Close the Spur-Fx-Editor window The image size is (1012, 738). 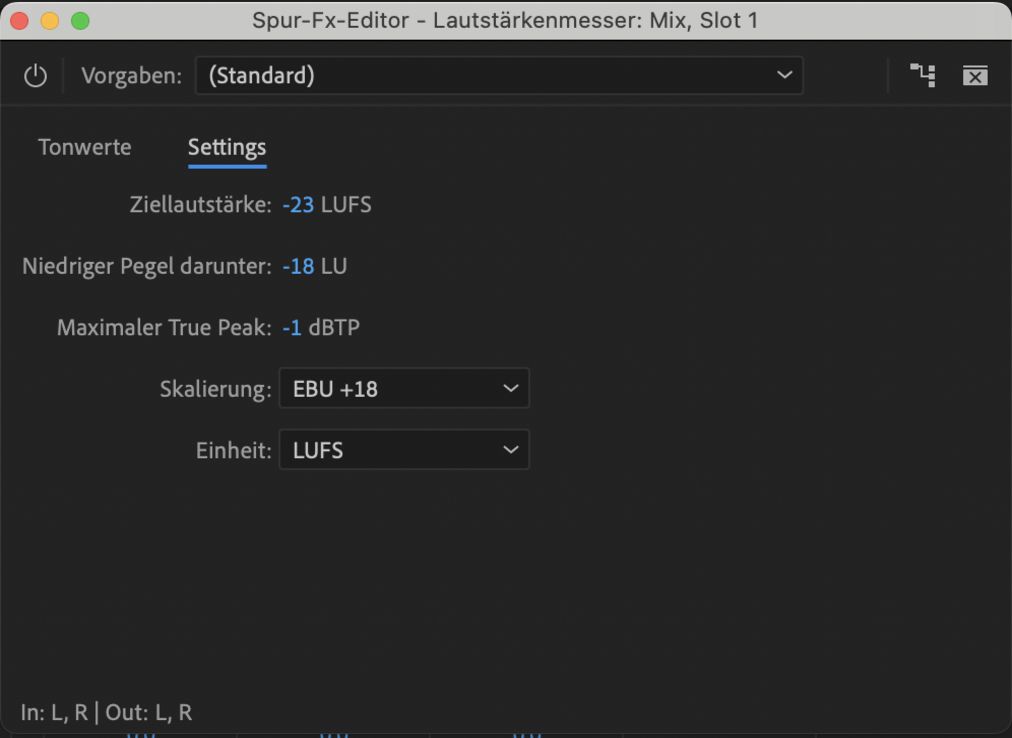(19, 20)
